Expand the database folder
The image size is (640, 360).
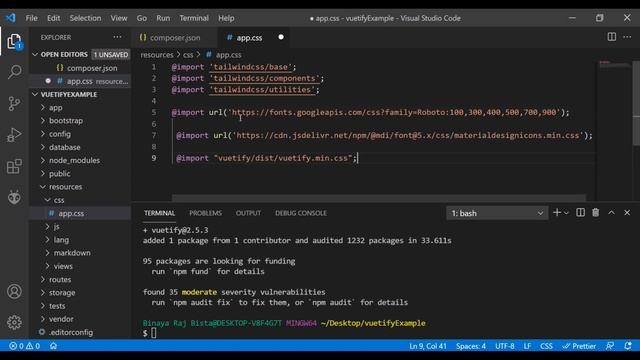(80, 147)
